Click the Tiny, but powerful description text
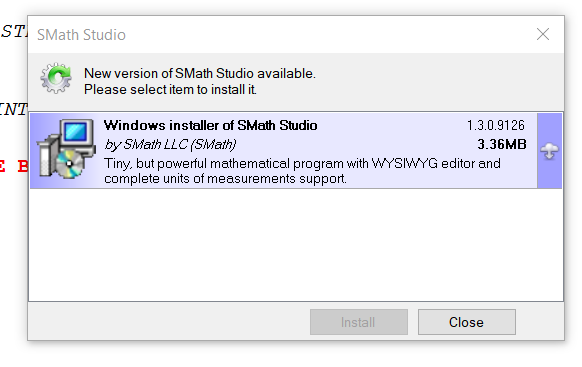Screen dimensions: 582x367 [302, 171]
